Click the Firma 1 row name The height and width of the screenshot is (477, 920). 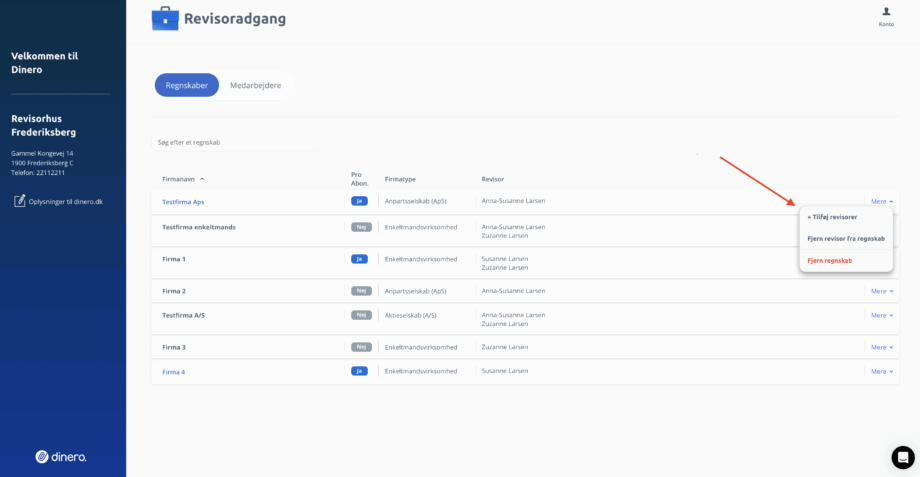tap(174, 259)
